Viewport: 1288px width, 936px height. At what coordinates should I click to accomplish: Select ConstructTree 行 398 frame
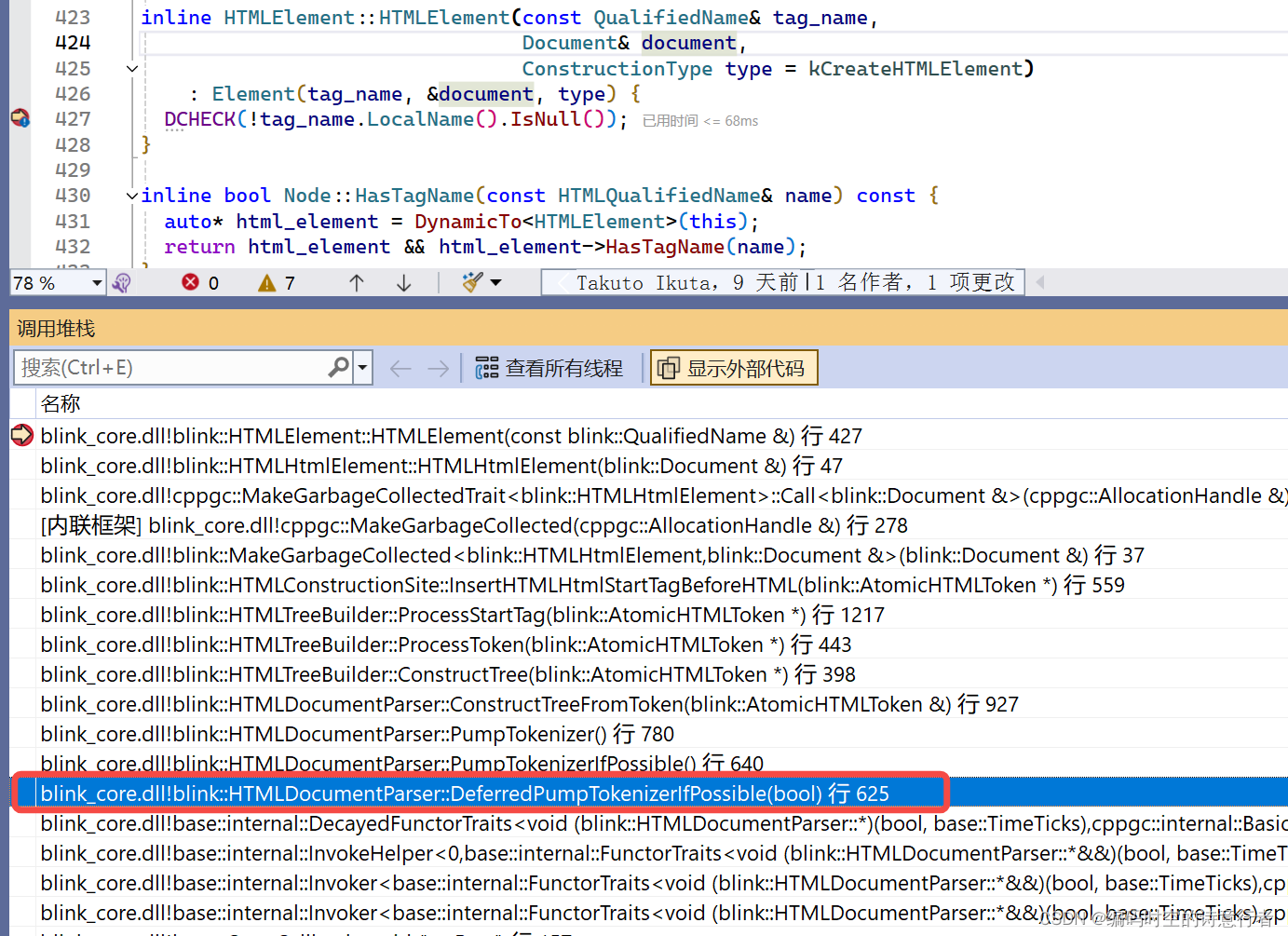(448, 674)
